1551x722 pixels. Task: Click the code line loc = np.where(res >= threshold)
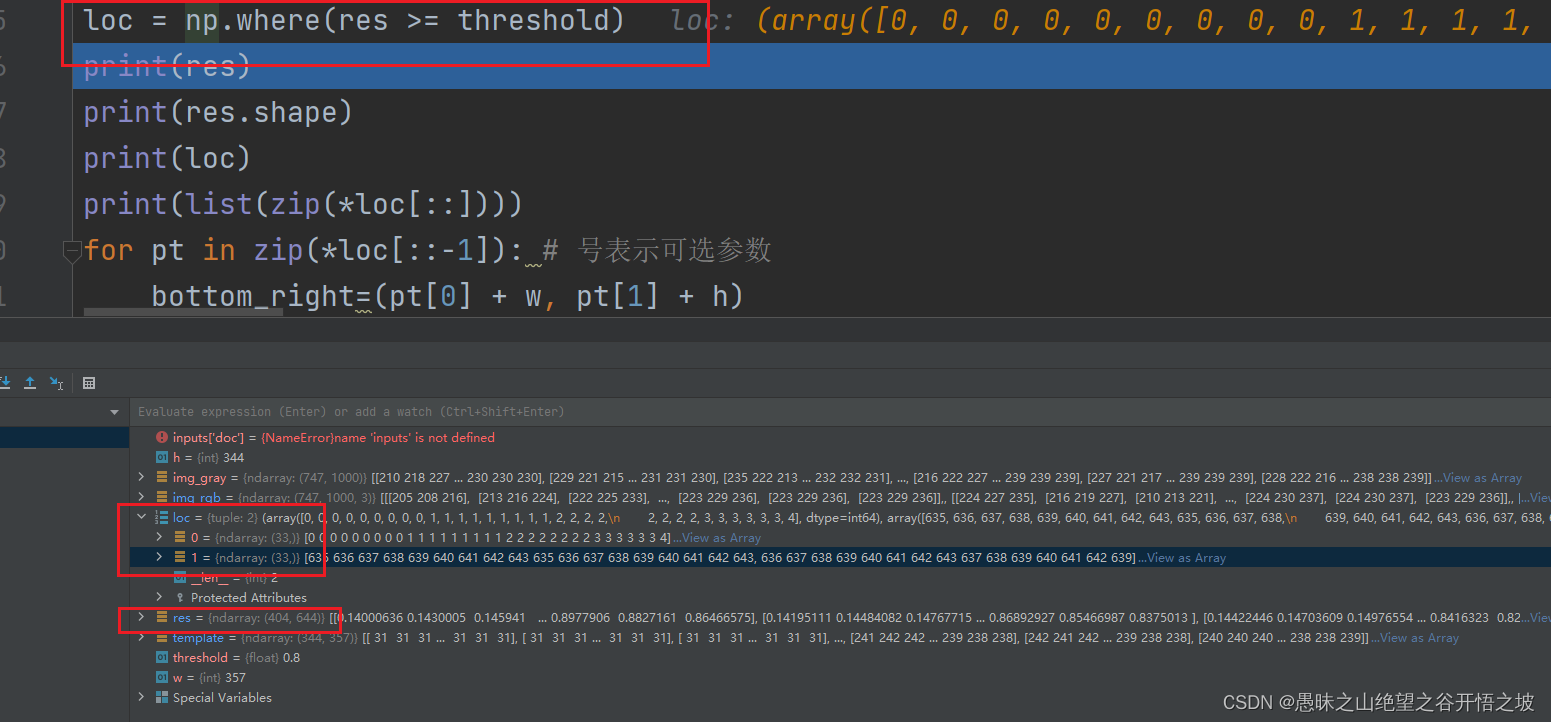pos(354,20)
